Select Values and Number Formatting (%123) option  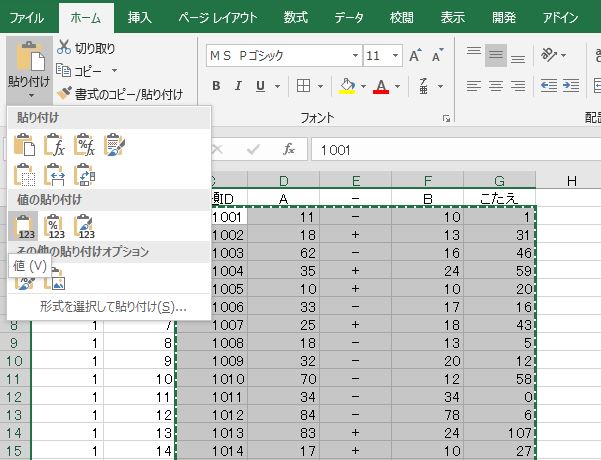pos(54,226)
